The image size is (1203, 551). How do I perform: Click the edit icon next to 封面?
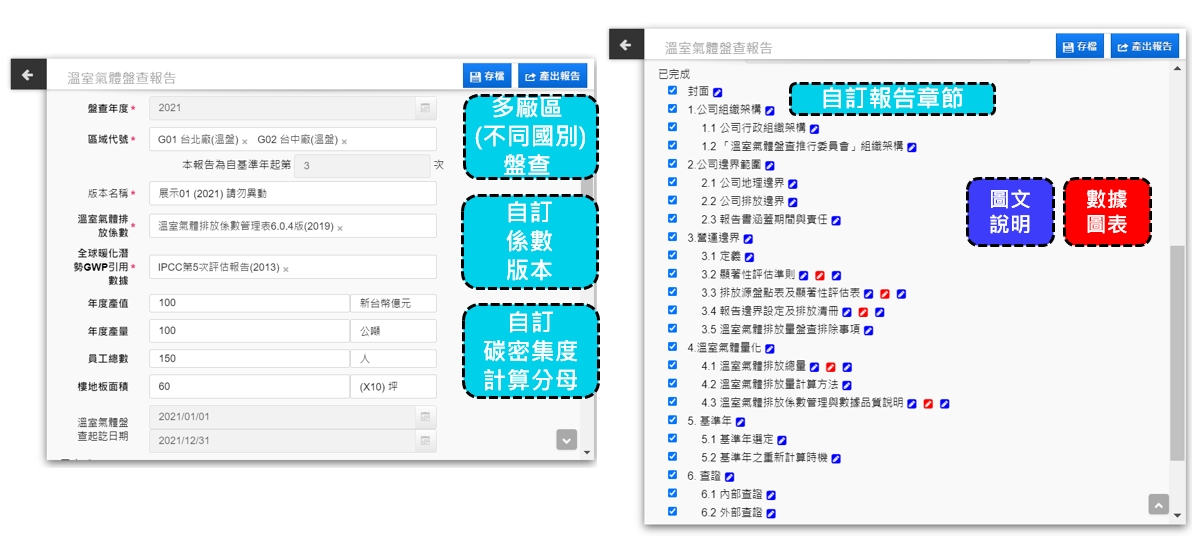718,92
